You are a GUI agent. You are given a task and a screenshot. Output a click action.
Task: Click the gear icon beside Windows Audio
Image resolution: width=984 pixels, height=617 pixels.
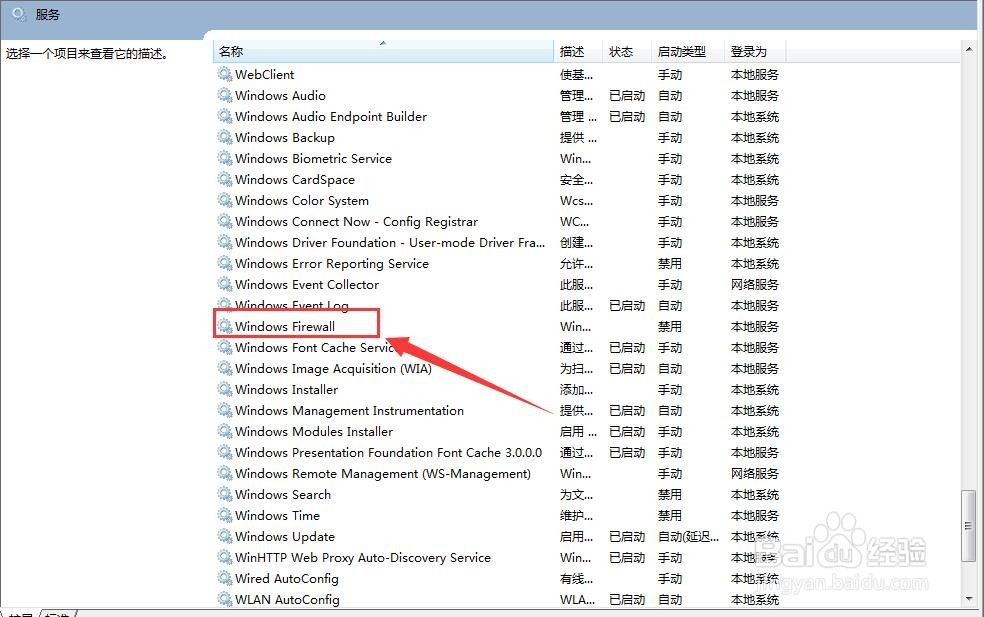[225, 95]
